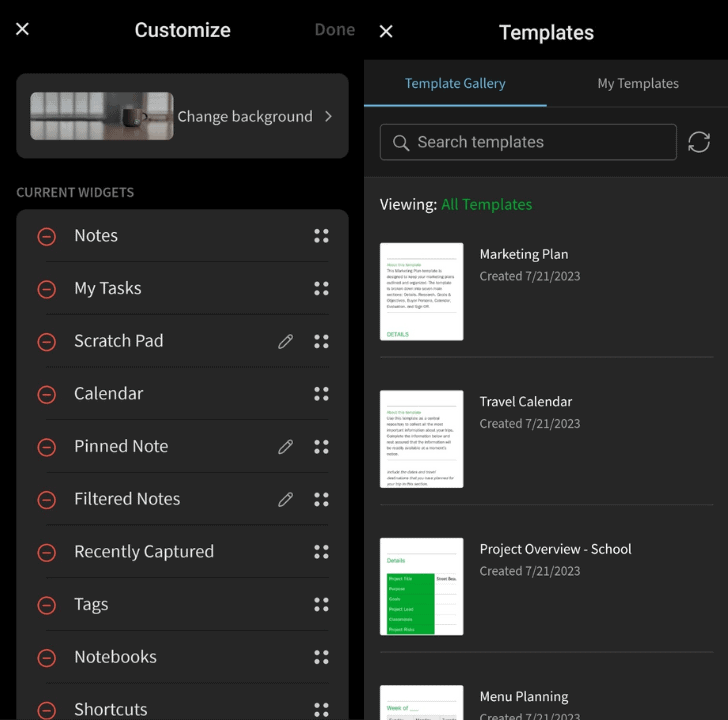Open the All Templates viewing filter
728x720 pixels.
[487, 204]
